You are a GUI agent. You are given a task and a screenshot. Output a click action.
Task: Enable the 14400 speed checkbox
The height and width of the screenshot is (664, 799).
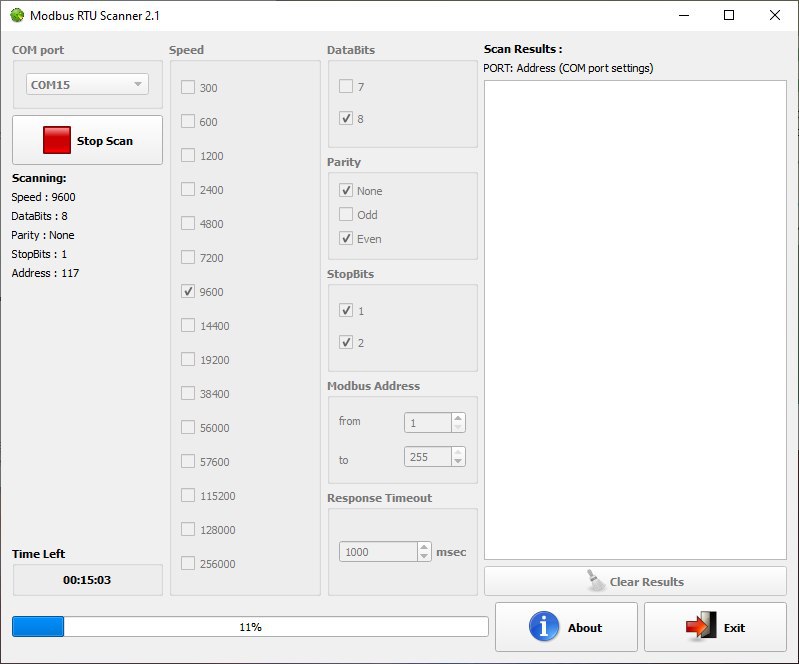click(188, 325)
